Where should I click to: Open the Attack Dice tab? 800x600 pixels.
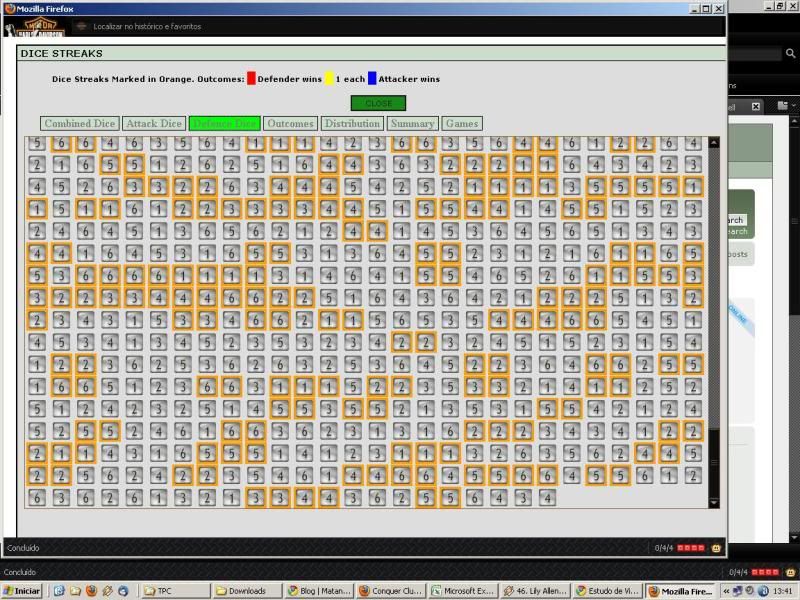[x=154, y=123]
